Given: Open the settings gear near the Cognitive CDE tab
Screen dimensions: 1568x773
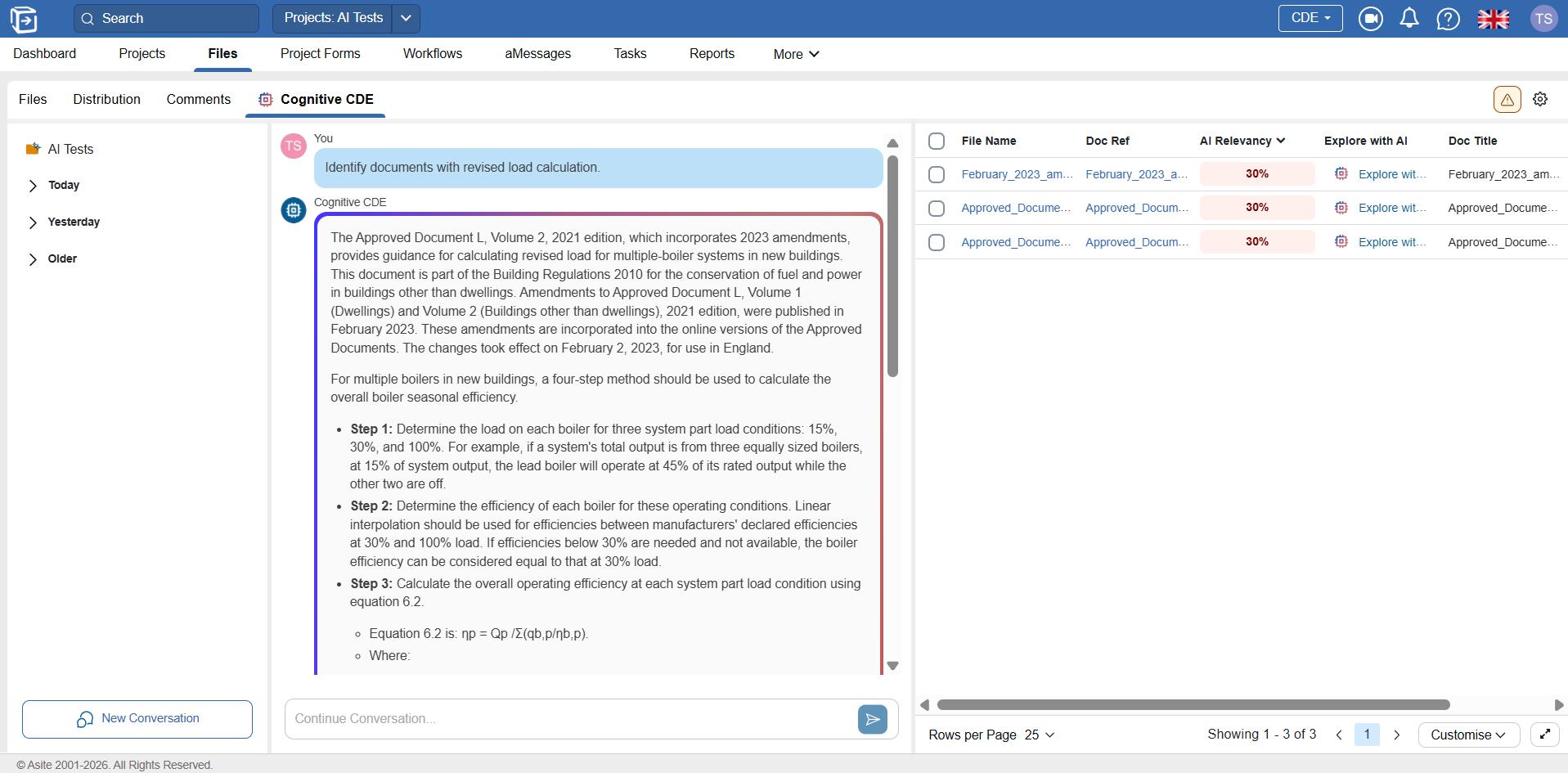Looking at the screenshot, I should pyautogui.click(x=1541, y=99).
